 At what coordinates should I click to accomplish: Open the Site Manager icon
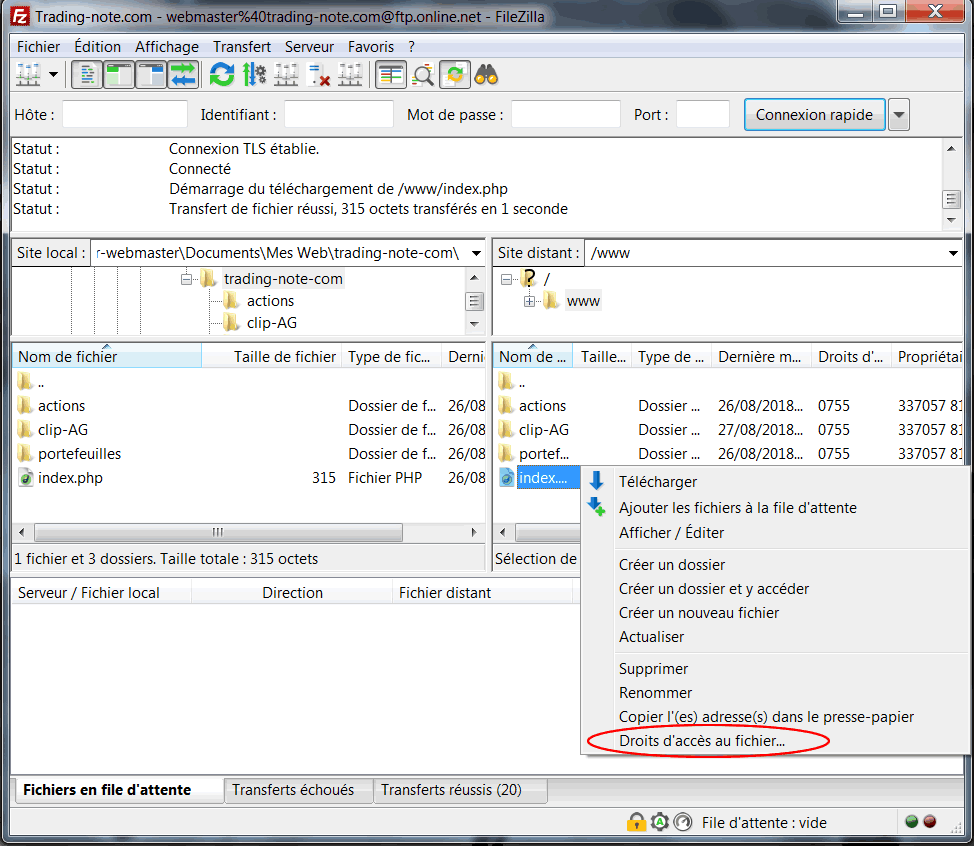[28, 75]
